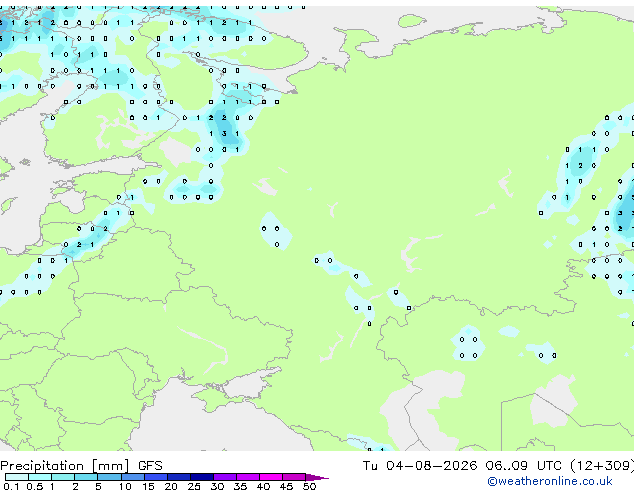The image size is (634, 490).
Task: Click the 'Precipitation [mm] GFS' title text
Action: tap(81, 466)
